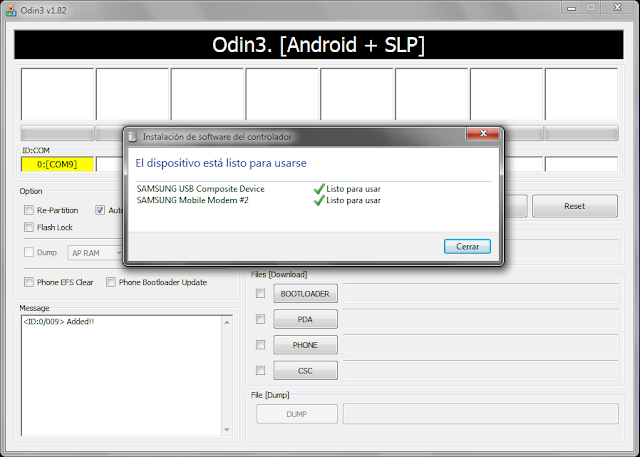The width and height of the screenshot is (640, 457).
Task: Click the DUMP button
Action: click(x=297, y=414)
